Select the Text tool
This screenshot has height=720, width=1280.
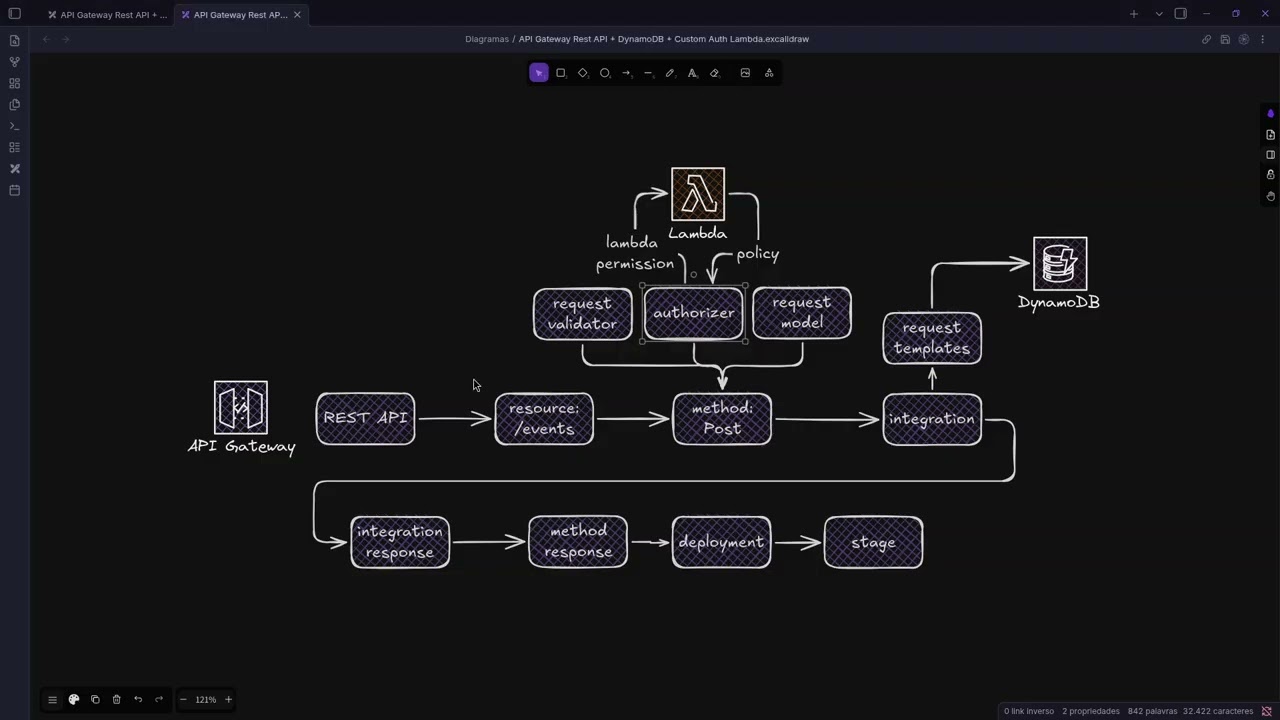(x=692, y=73)
